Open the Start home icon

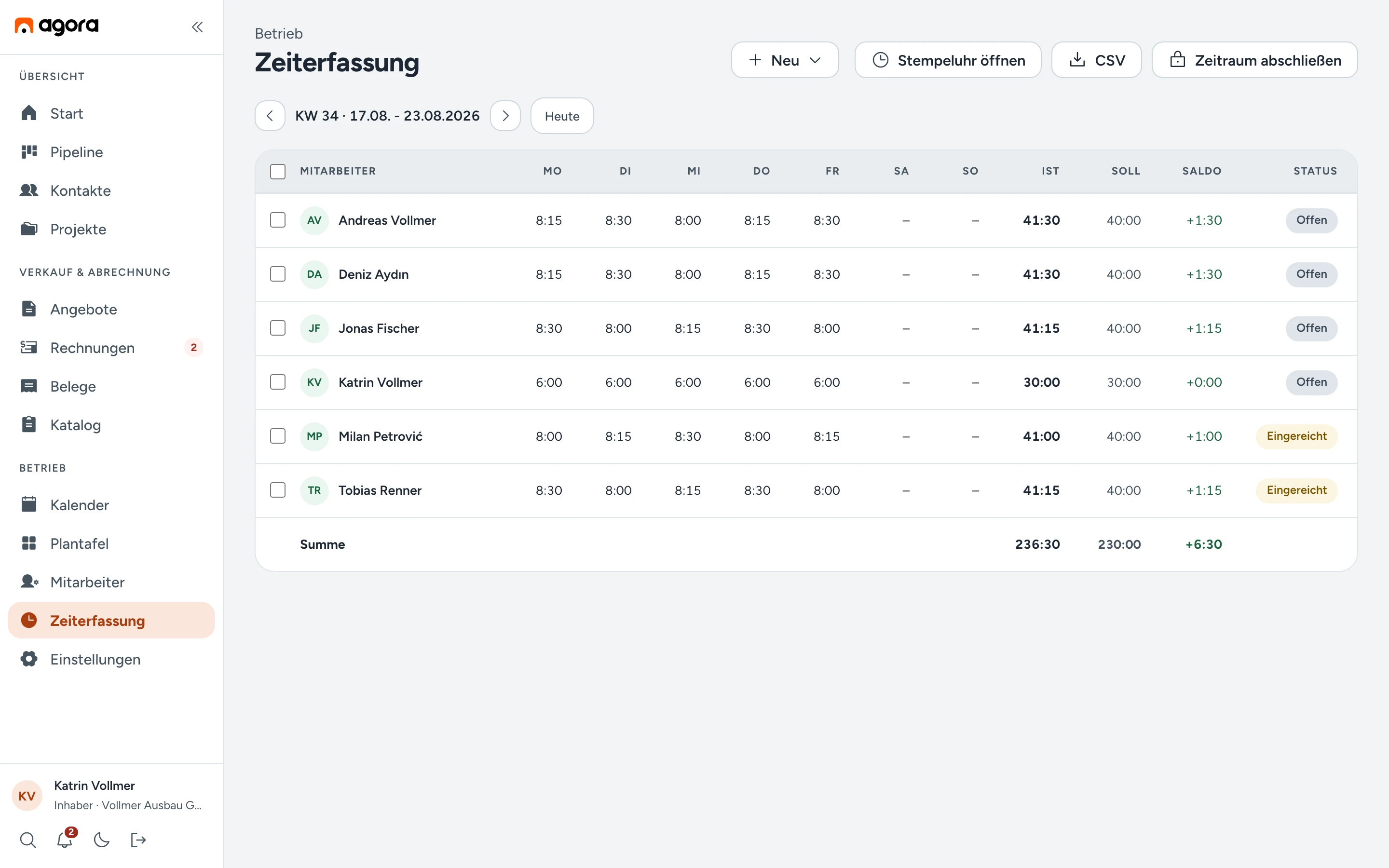[29, 113]
